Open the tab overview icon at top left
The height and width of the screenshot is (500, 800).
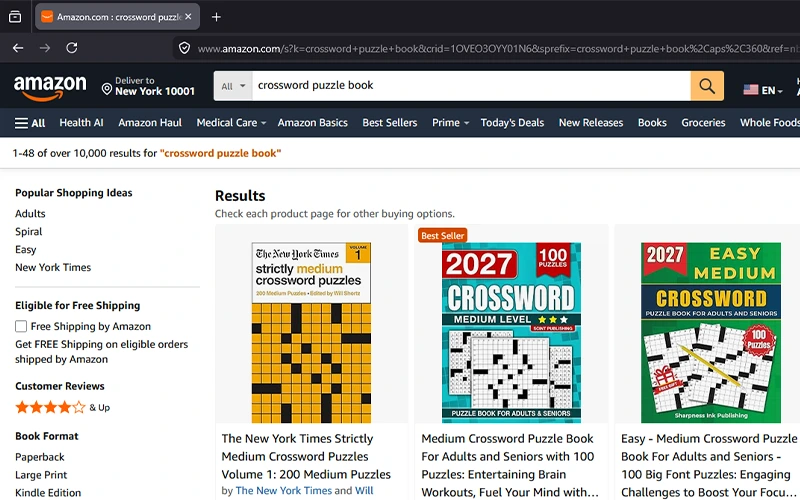click(15, 17)
